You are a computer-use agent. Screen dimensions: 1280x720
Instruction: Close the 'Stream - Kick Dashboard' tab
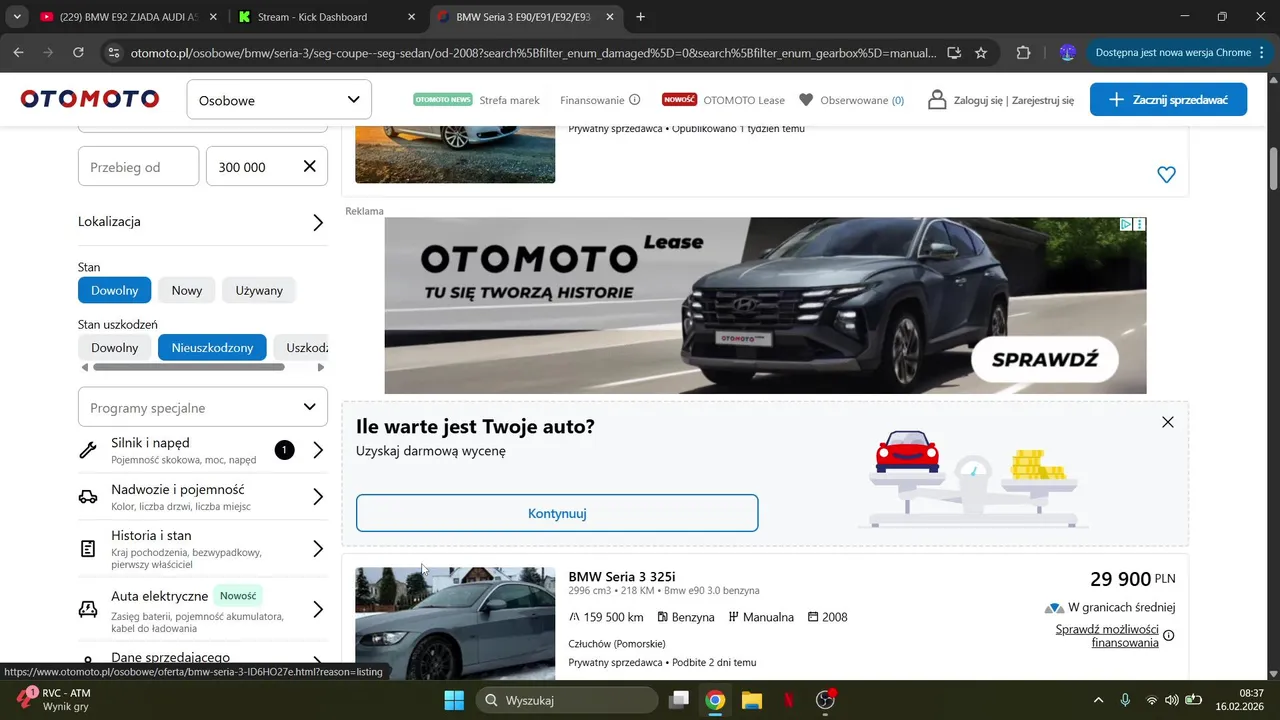pos(412,17)
